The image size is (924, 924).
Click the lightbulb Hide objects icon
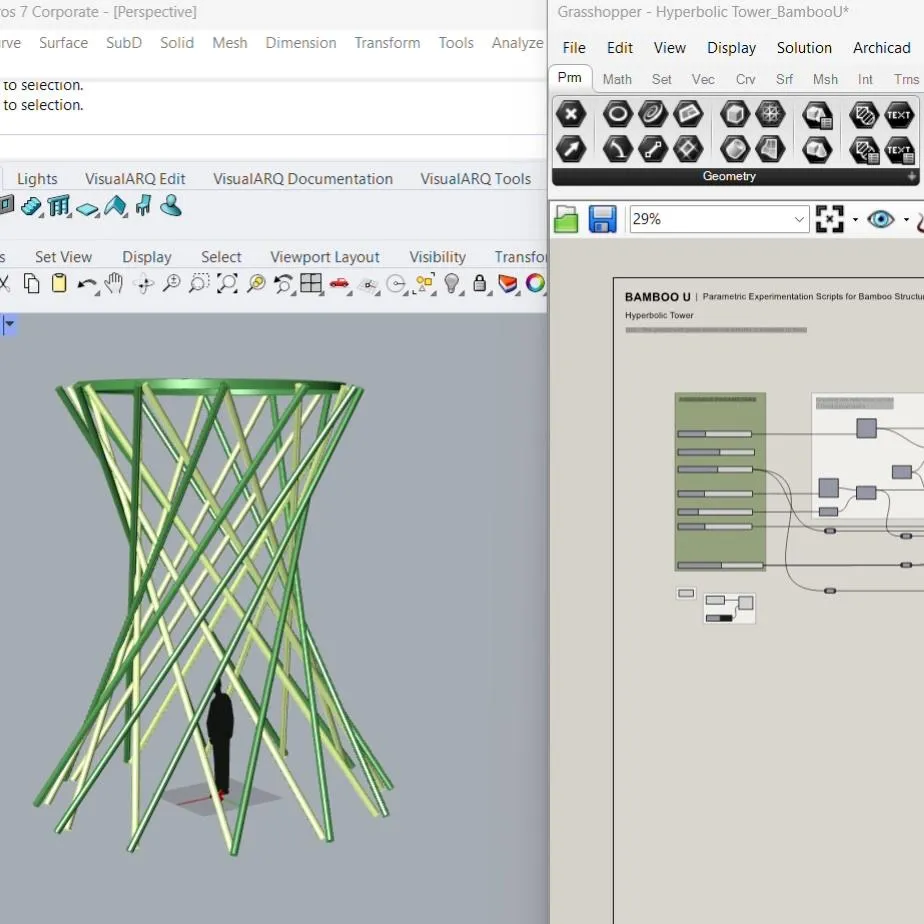(452, 284)
